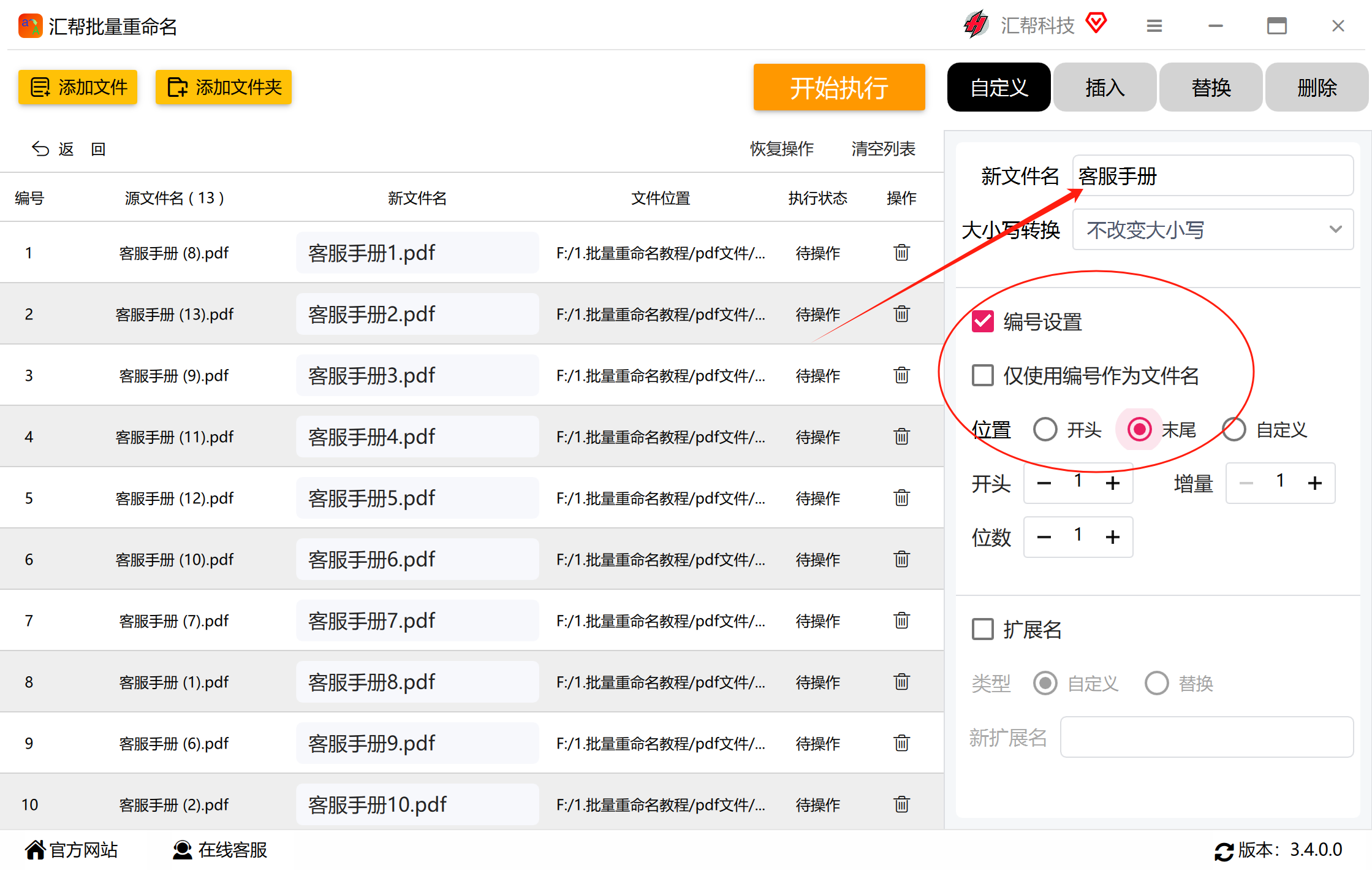
Task: Click 清空列表 link
Action: (883, 149)
